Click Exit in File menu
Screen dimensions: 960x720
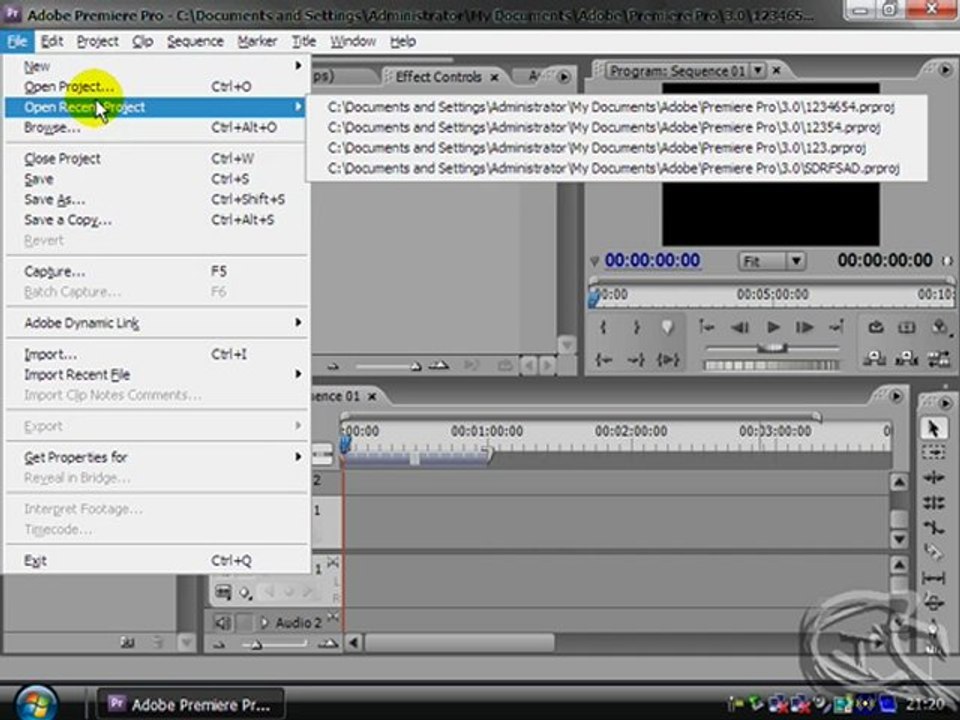tap(158, 560)
